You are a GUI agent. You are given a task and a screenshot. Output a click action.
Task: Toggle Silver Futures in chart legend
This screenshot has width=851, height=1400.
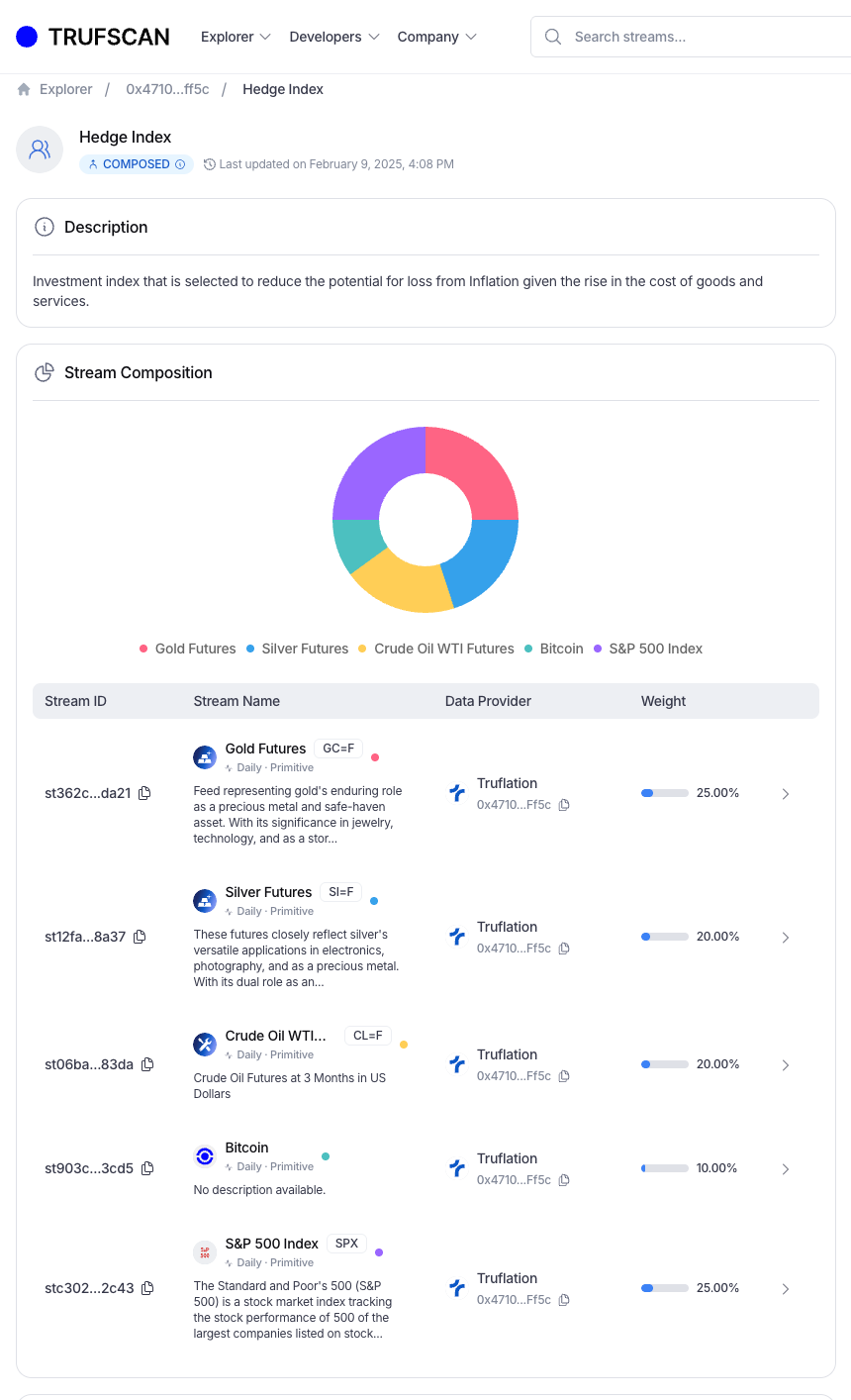(298, 649)
